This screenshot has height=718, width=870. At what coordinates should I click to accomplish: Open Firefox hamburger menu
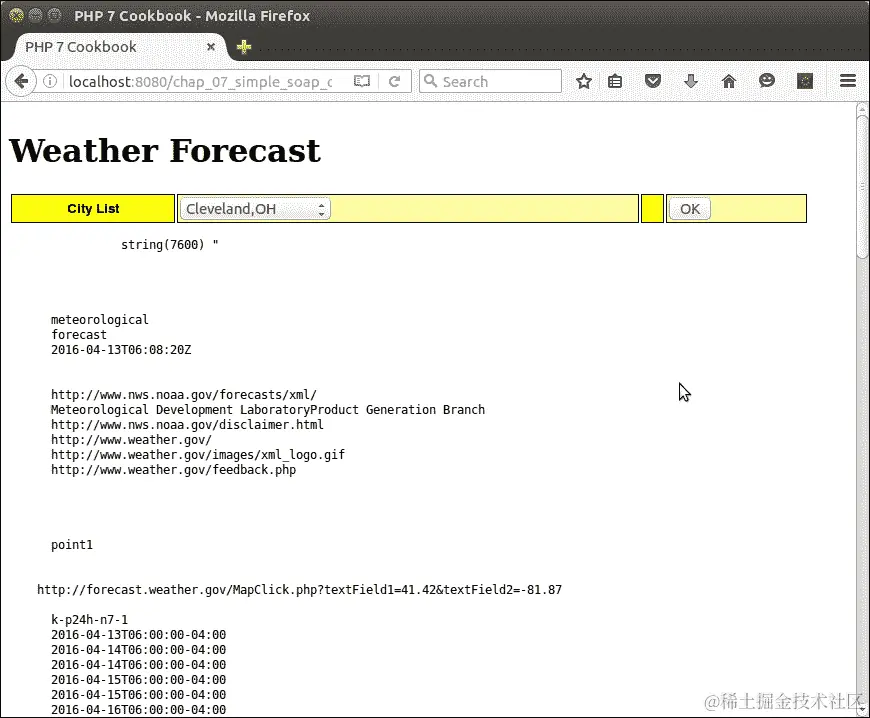(x=848, y=82)
